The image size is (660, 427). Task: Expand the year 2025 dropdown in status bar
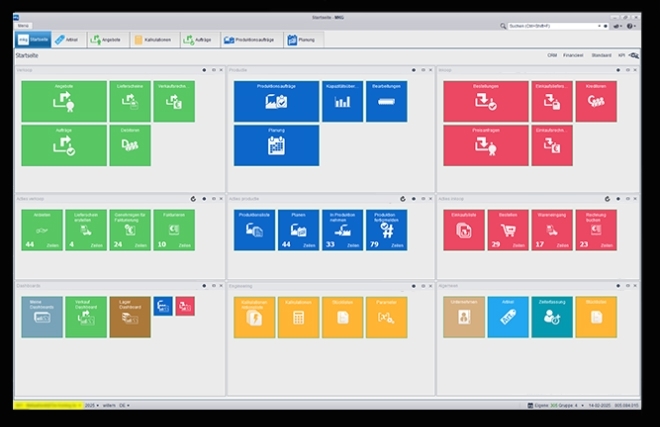tap(89, 405)
